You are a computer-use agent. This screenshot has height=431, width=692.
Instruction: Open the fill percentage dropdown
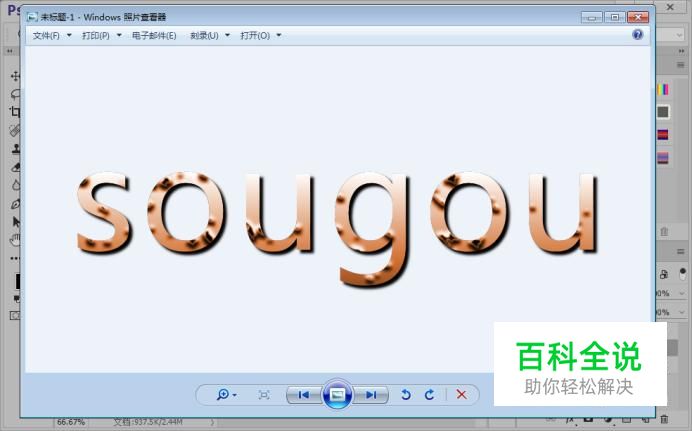pos(682,312)
